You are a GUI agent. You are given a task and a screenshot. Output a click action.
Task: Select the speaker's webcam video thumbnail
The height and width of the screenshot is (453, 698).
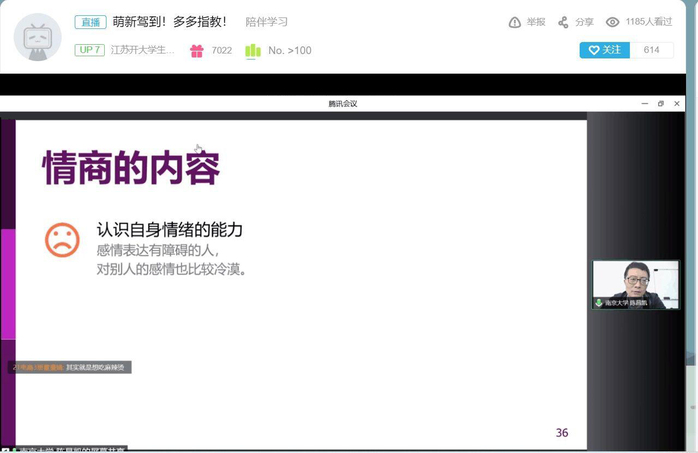point(635,284)
